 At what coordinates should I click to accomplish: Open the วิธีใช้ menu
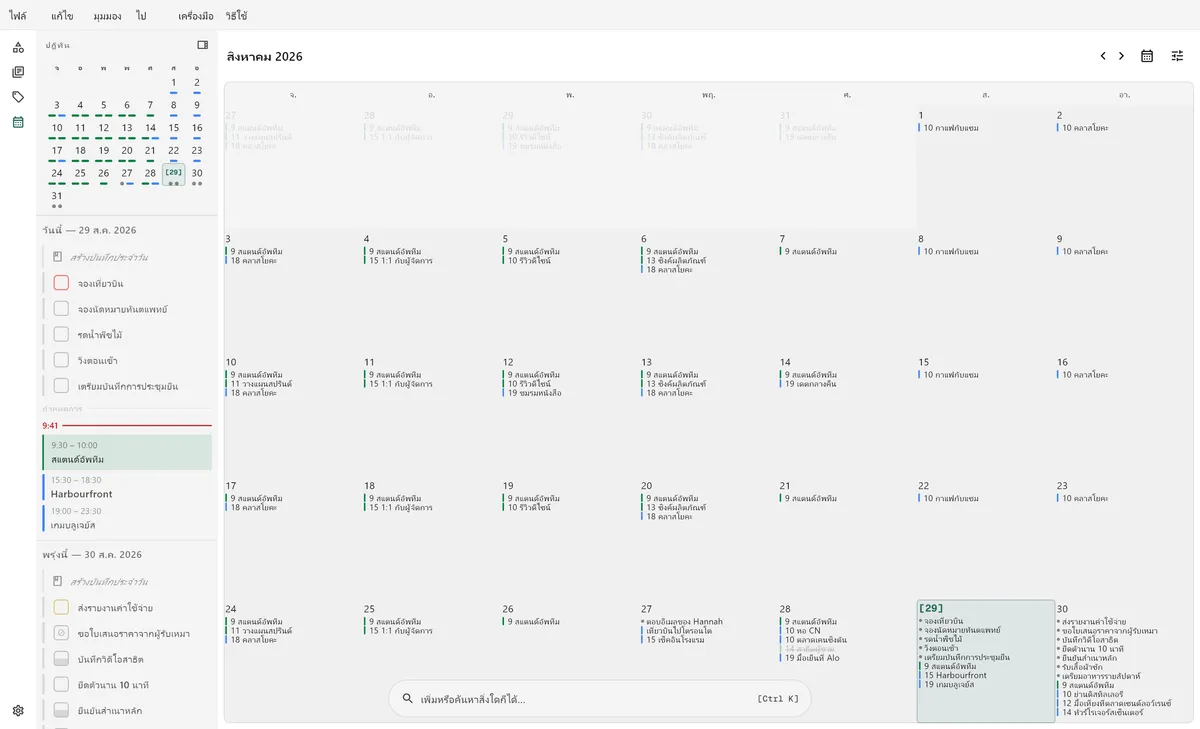click(236, 16)
